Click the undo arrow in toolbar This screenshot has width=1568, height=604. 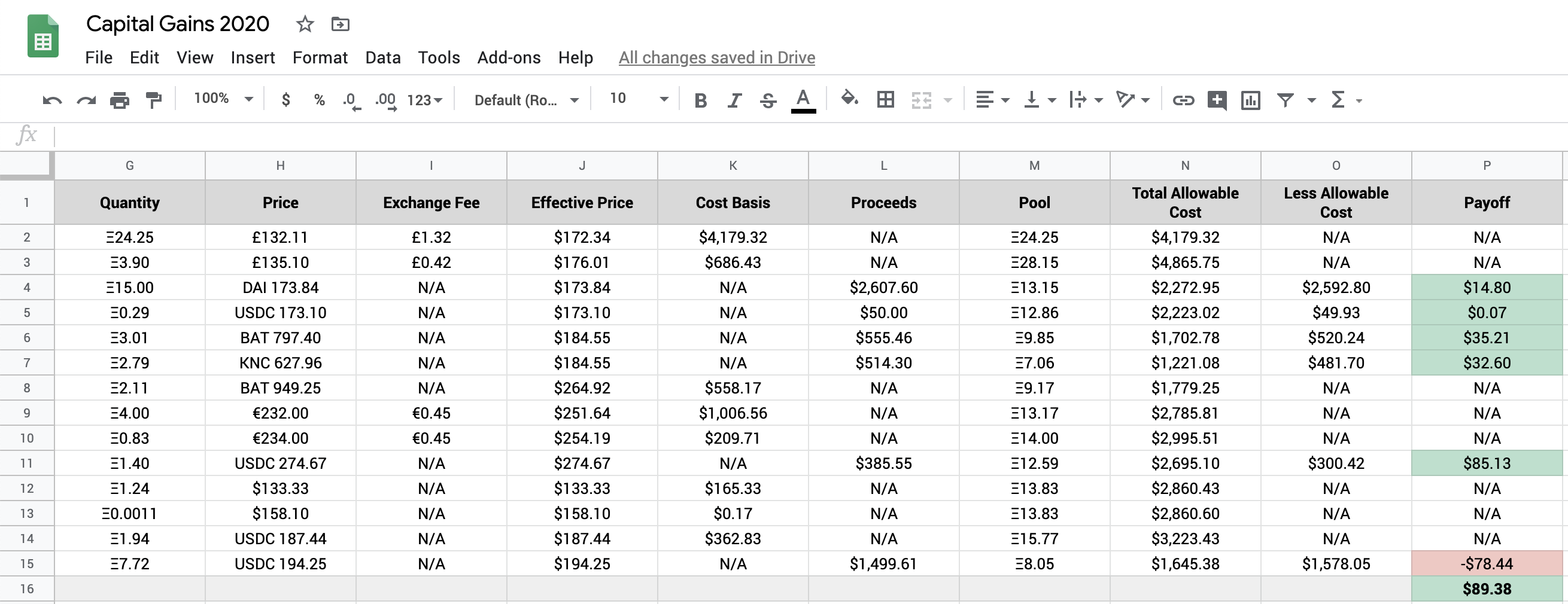click(52, 100)
